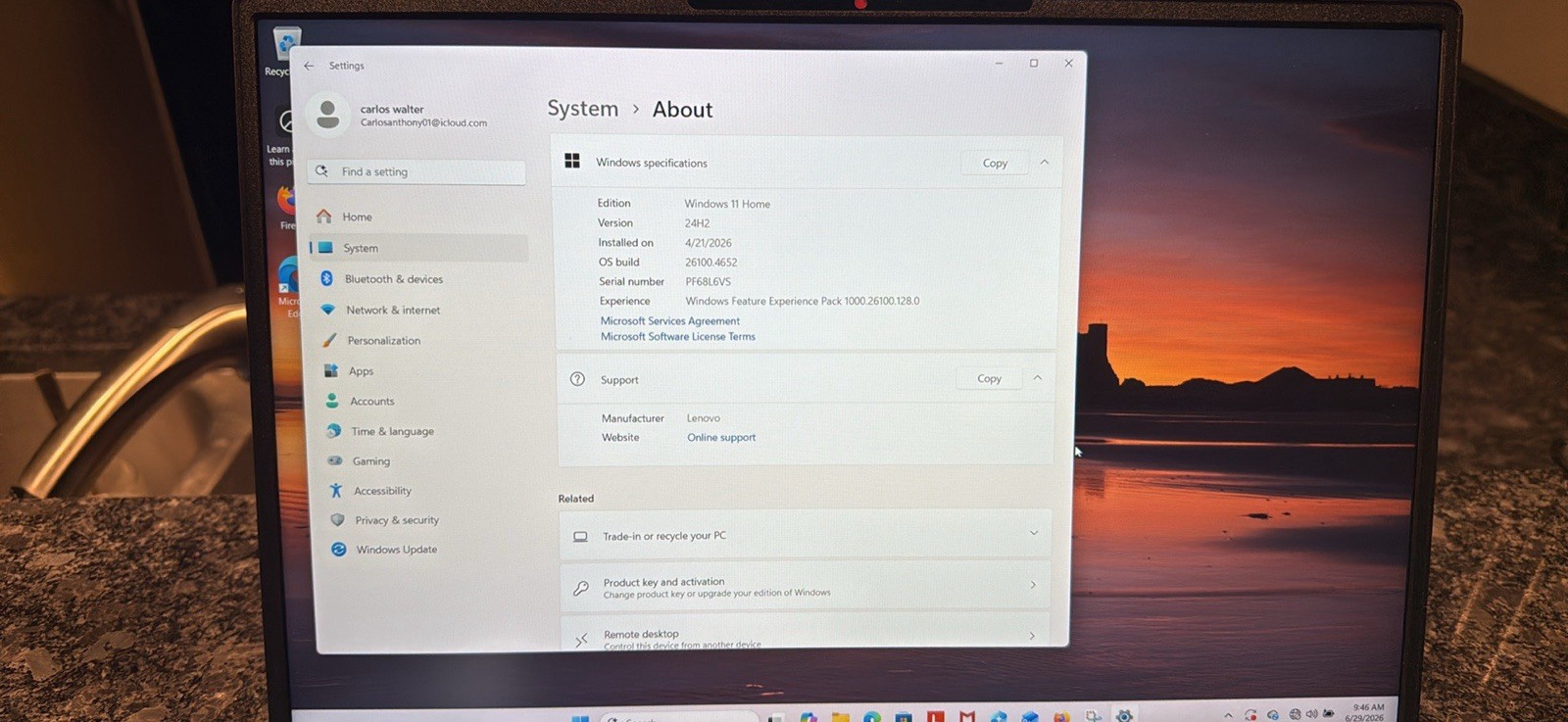
Task: Select the Accounts person icon
Action: 332,401
